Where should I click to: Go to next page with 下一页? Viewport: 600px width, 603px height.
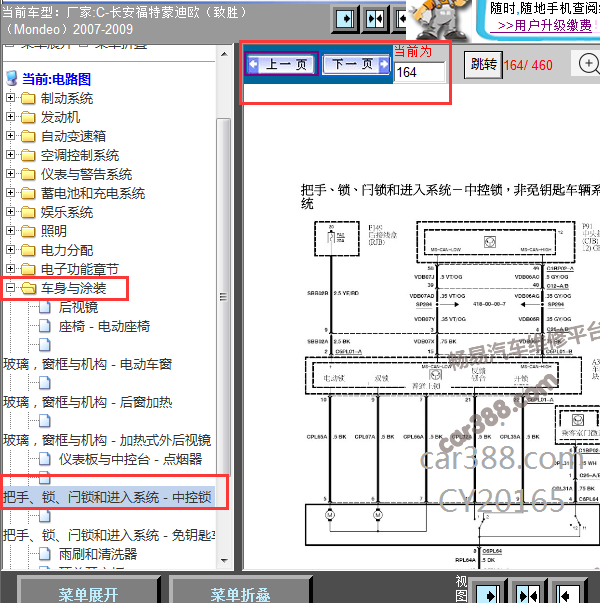click(356, 64)
